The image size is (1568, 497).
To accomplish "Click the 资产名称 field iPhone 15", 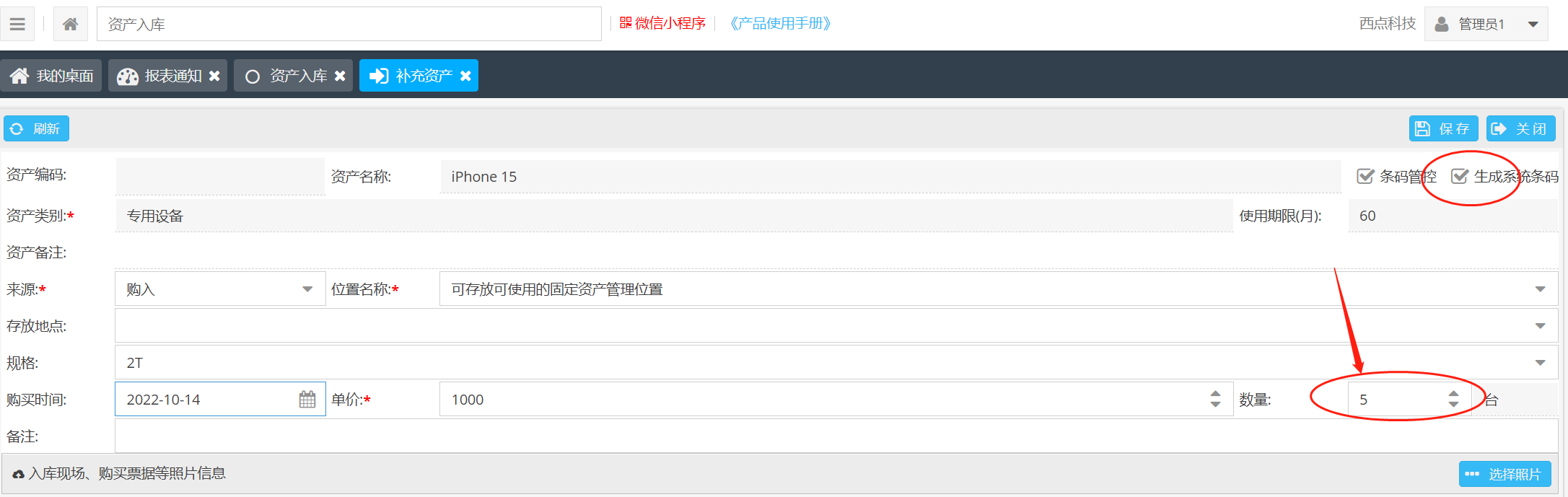I will click(890, 176).
